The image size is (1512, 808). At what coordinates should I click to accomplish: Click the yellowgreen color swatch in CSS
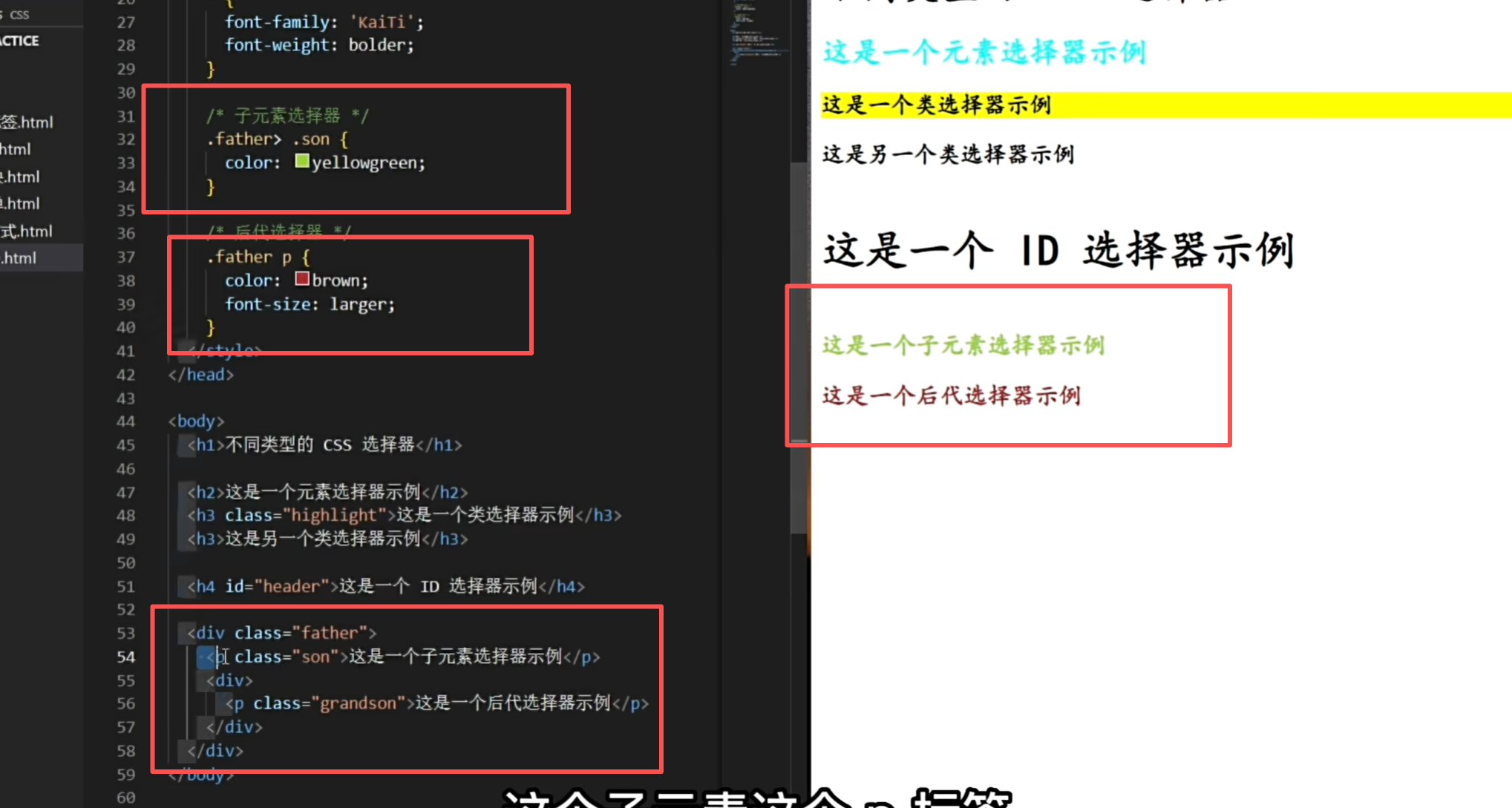point(302,161)
